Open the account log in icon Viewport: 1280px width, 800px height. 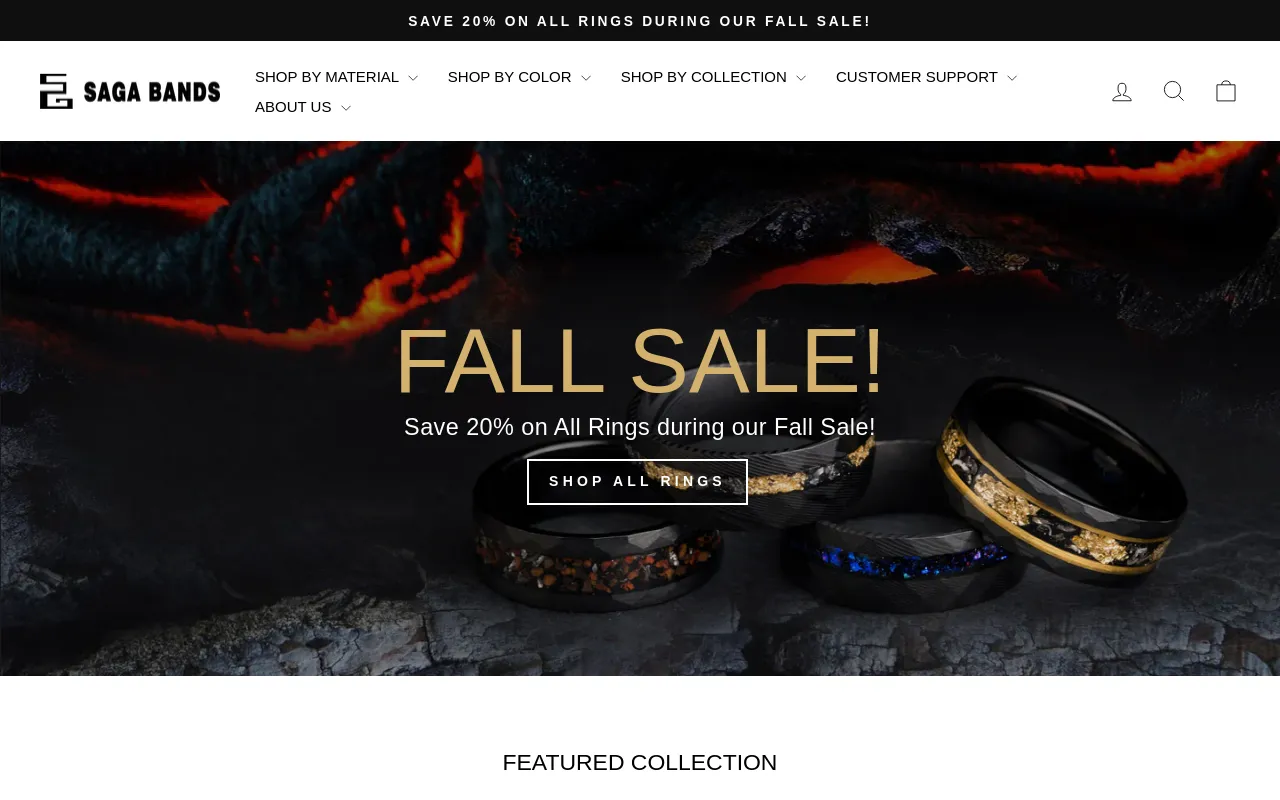point(1122,91)
